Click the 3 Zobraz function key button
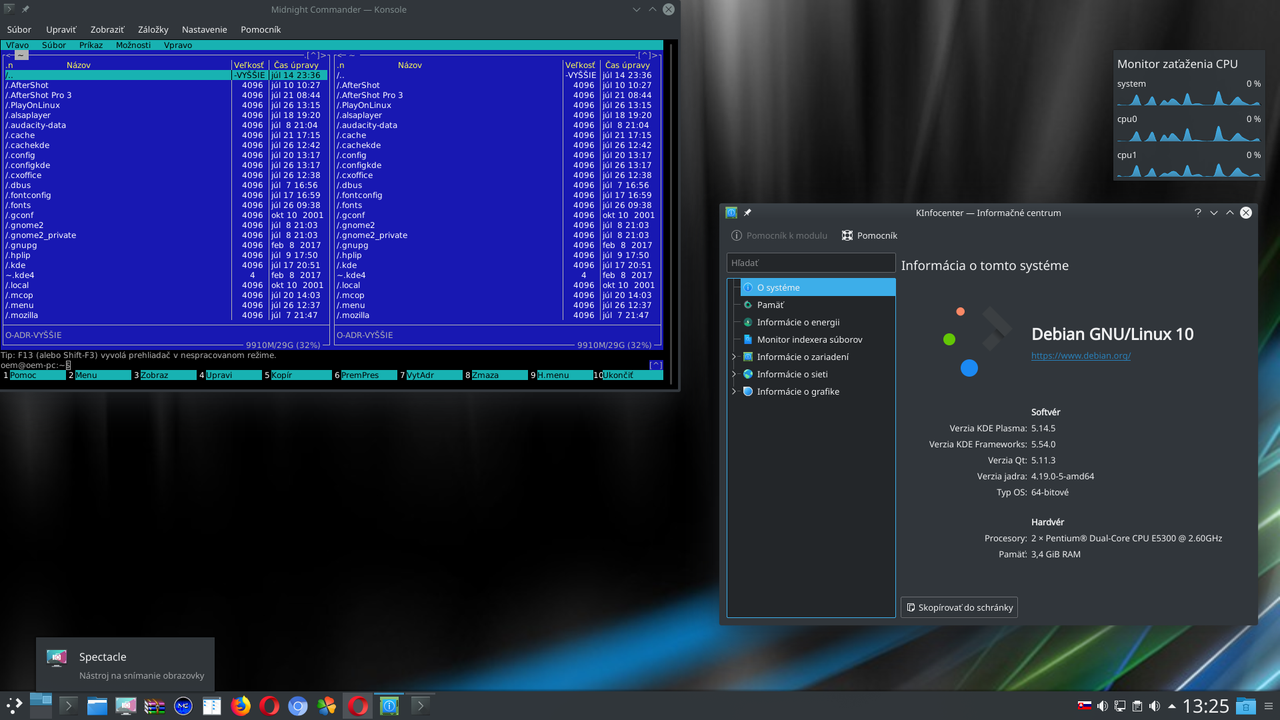 point(166,375)
